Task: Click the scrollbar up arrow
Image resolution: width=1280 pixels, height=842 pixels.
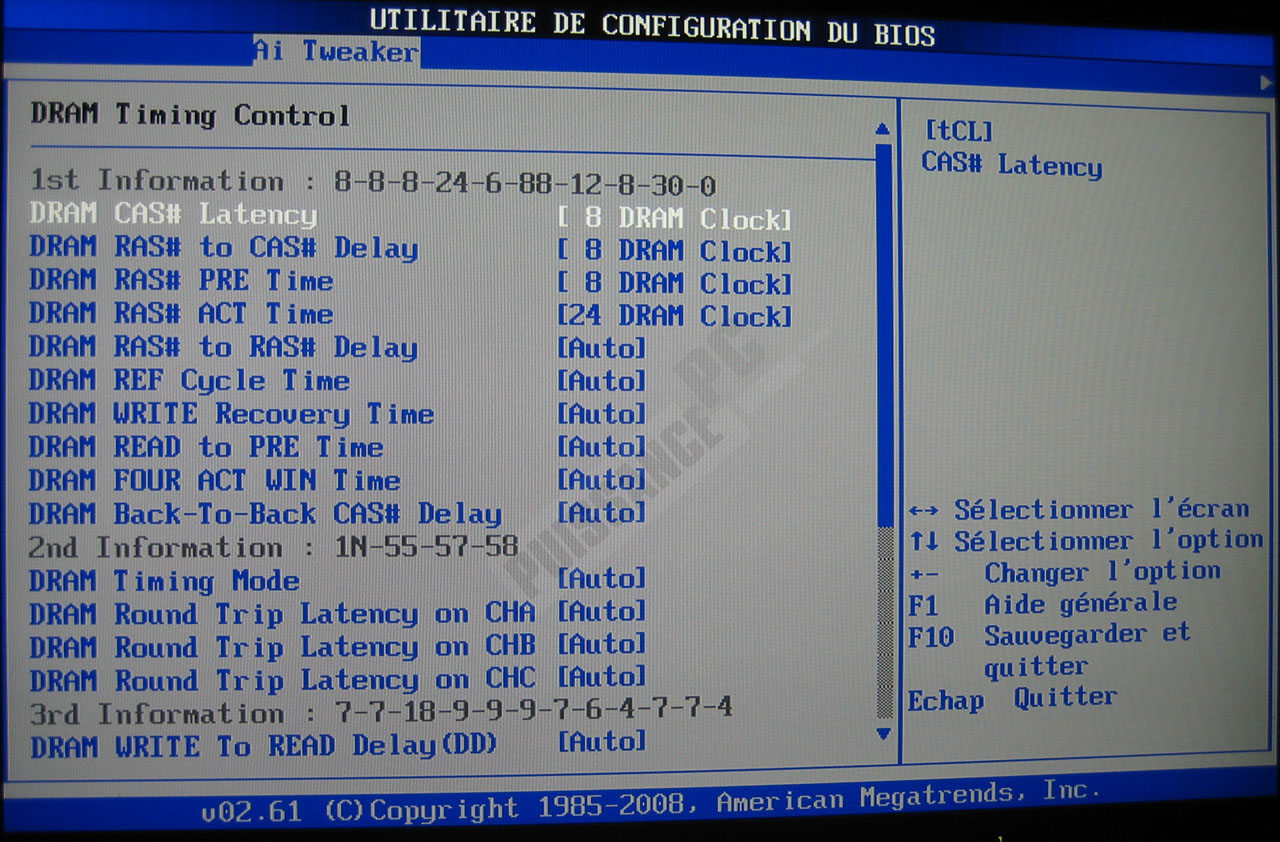Action: pyautogui.click(x=882, y=129)
